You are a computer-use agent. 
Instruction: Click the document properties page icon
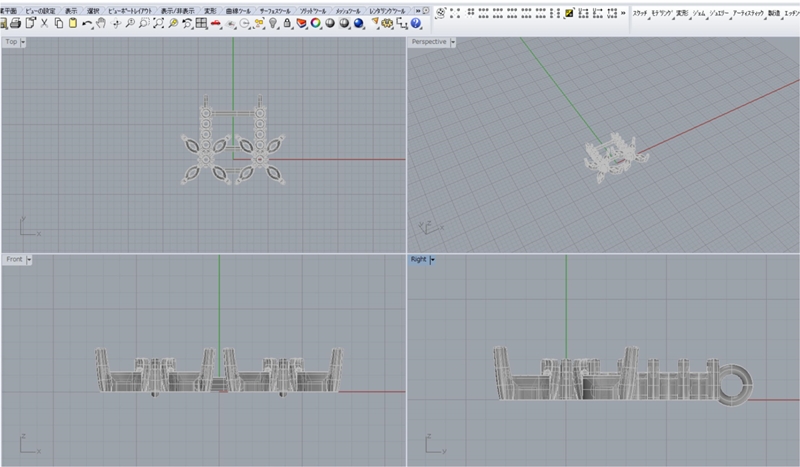click(x=31, y=23)
